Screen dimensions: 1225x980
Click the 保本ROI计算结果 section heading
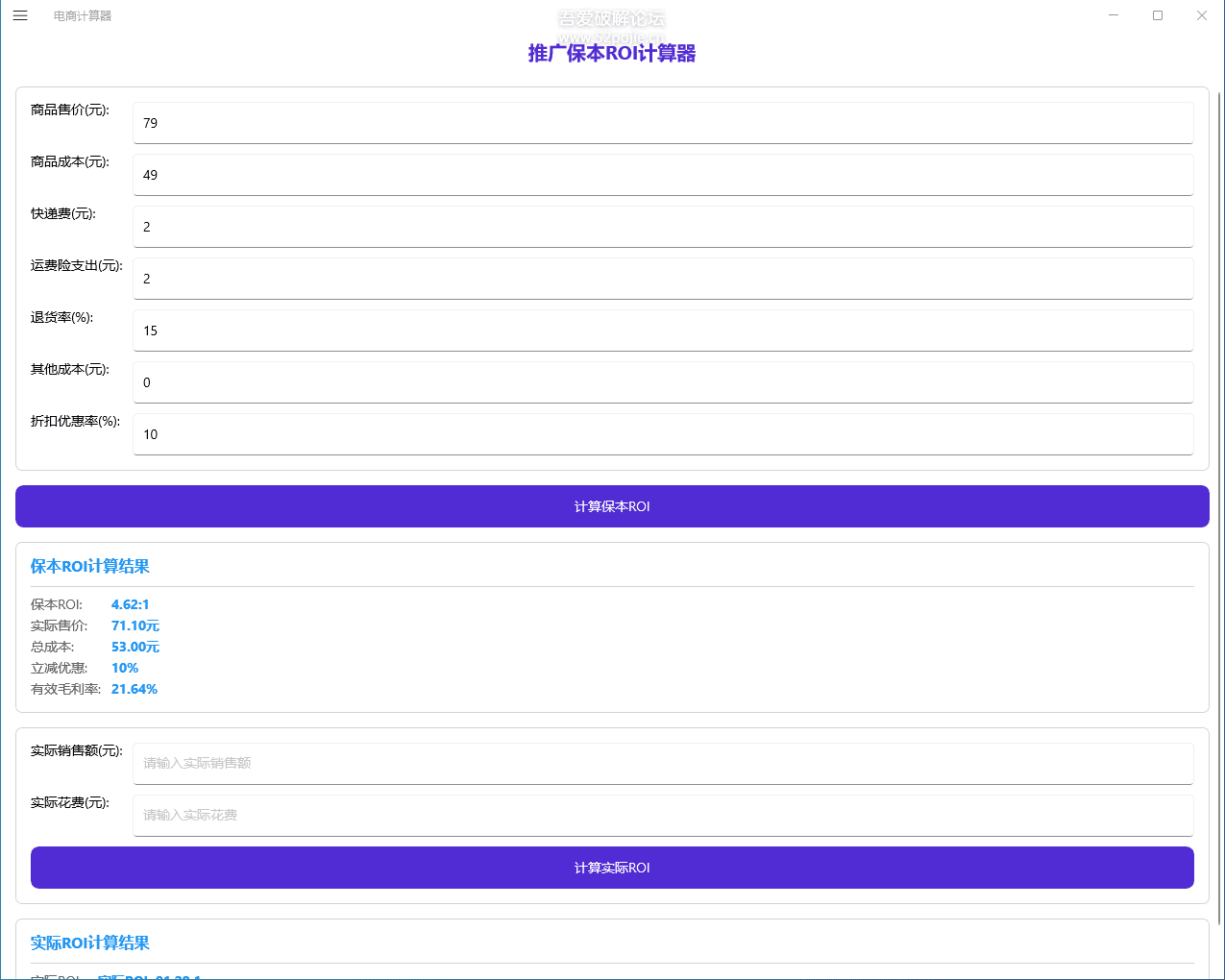pyautogui.click(x=90, y=566)
